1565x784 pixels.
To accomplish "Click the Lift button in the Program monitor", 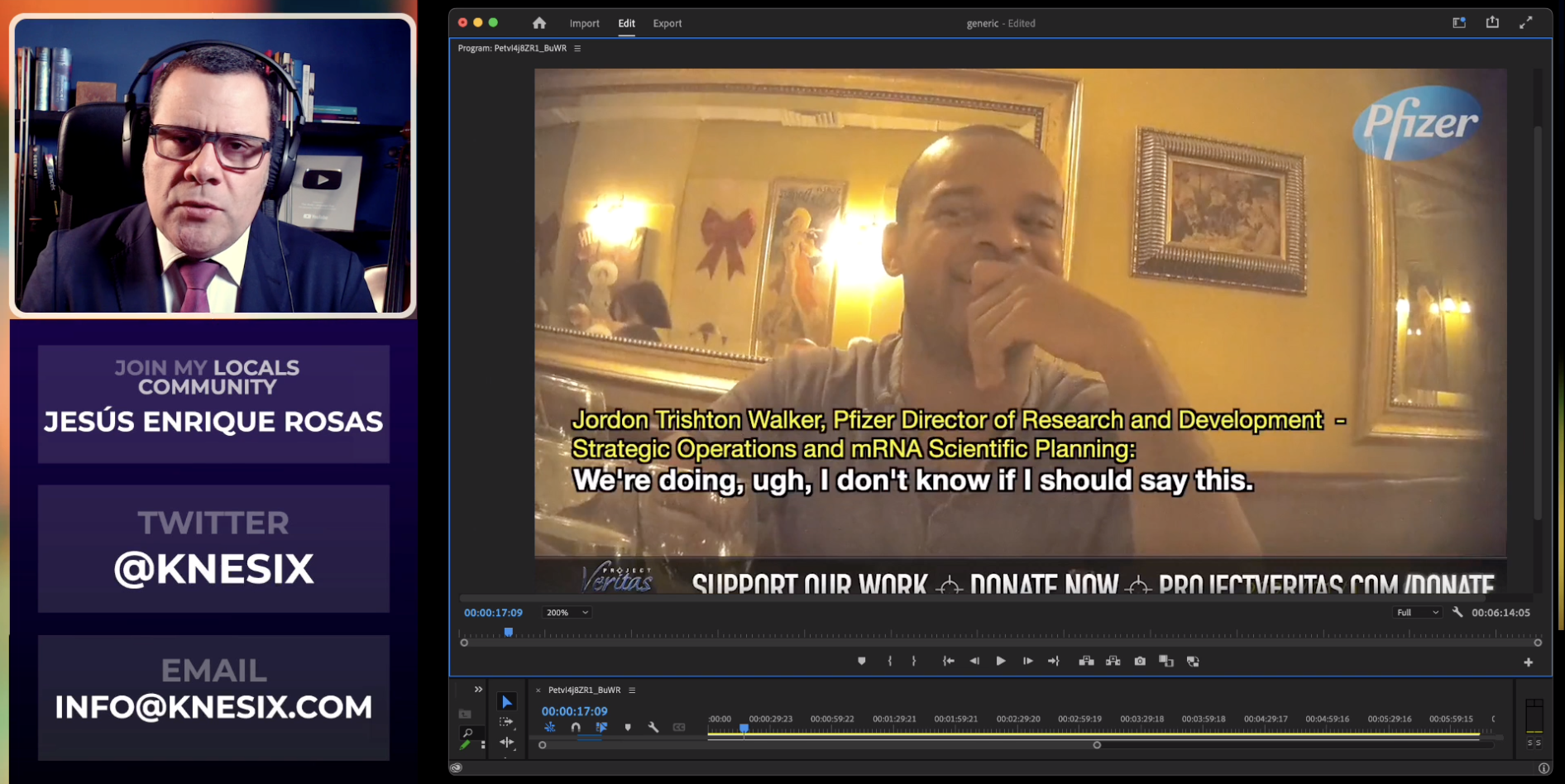I will pyautogui.click(x=1086, y=661).
